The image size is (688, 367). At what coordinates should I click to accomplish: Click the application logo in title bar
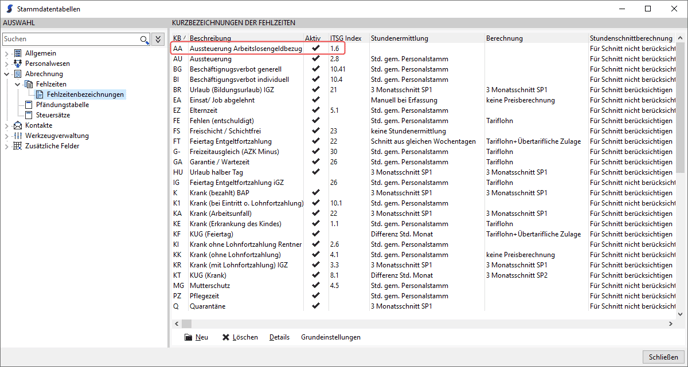pos(9,9)
